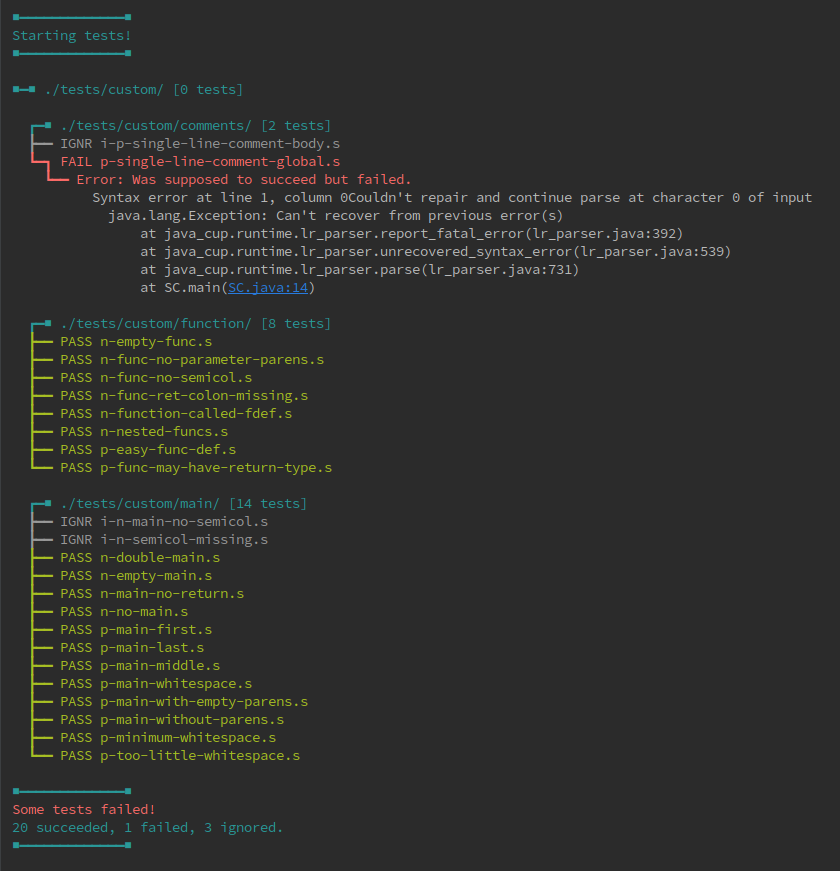Select PASS n-double-main.s entry
The width and height of the screenshot is (840, 871).
click(x=140, y=558)
